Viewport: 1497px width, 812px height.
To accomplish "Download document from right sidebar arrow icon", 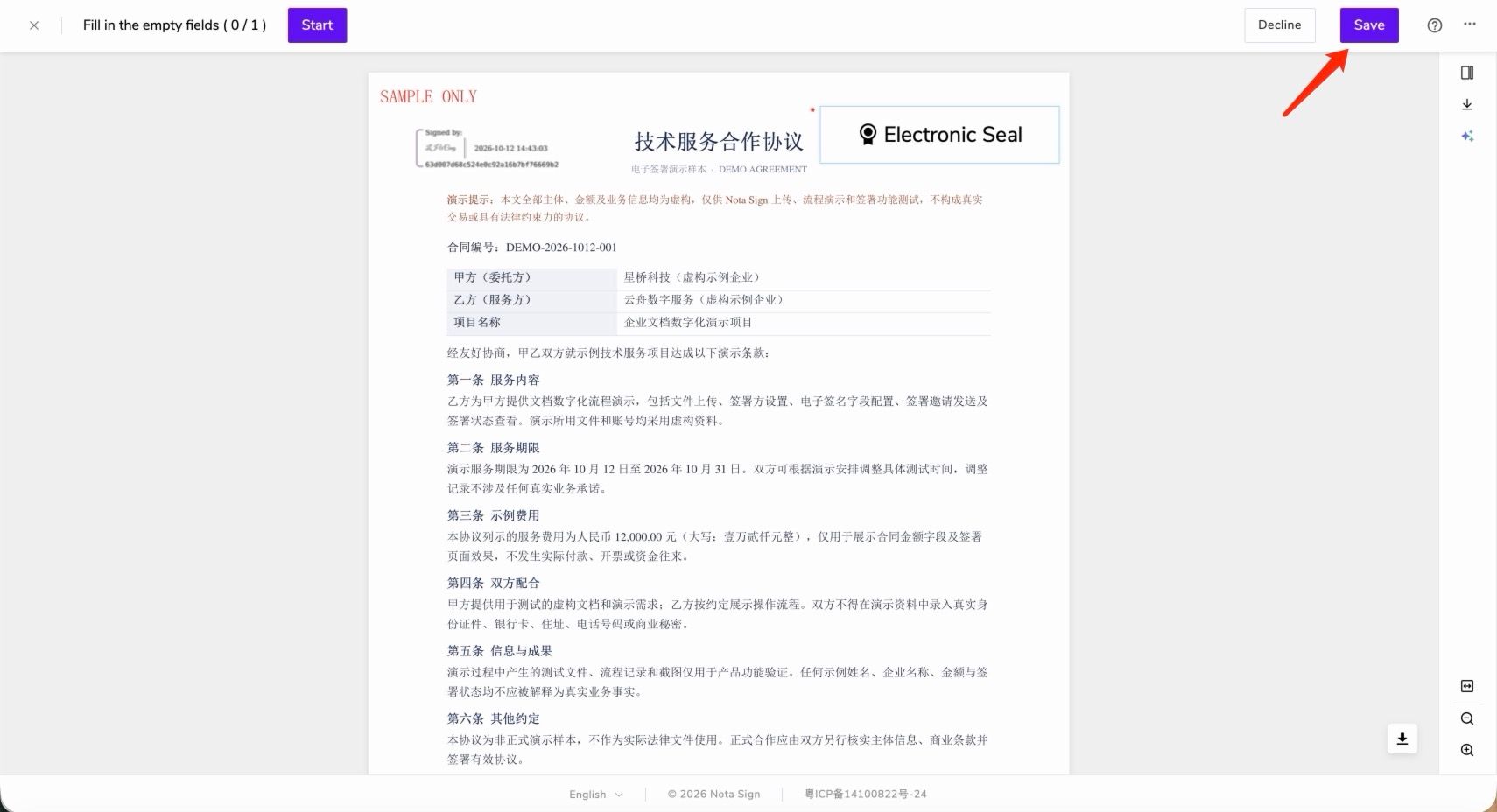I will click(1467, 105).
